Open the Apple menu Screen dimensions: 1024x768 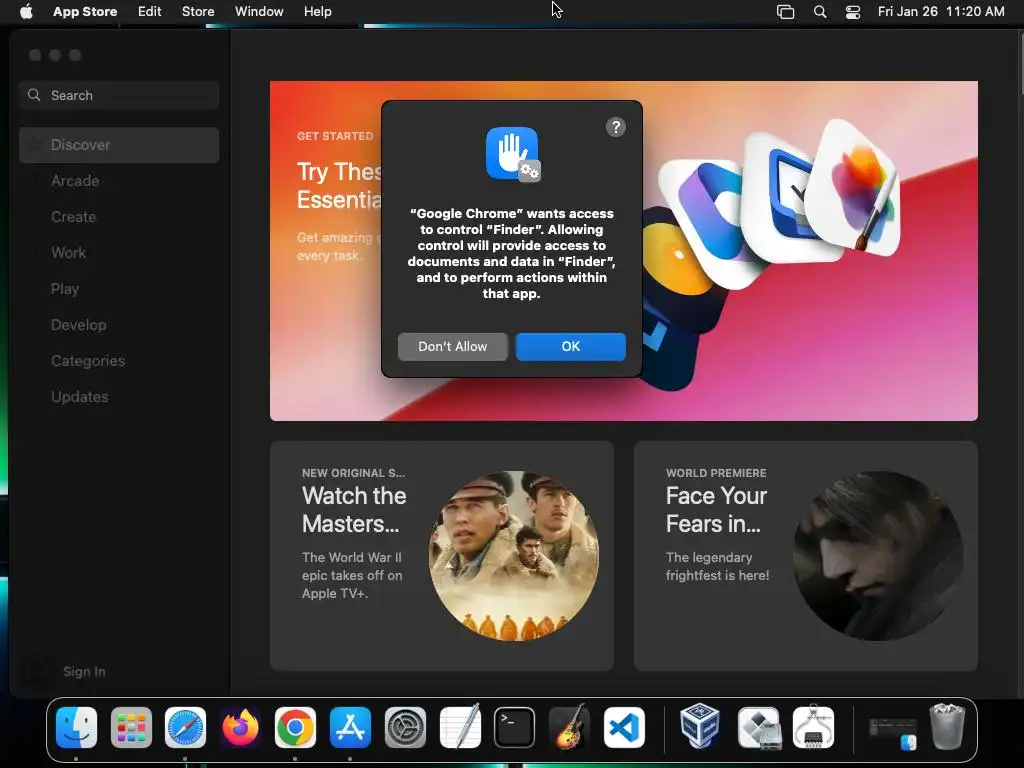[26, 11]
